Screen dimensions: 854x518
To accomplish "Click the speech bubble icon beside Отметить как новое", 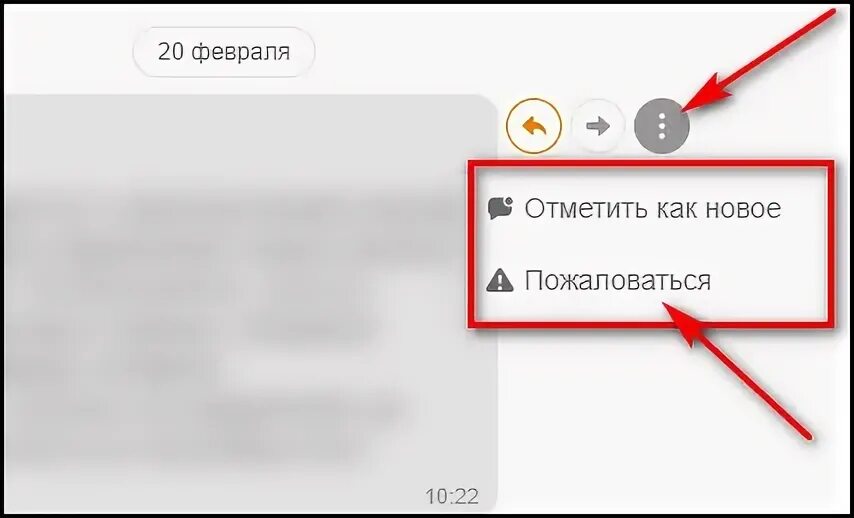I will tap(499, 208).
